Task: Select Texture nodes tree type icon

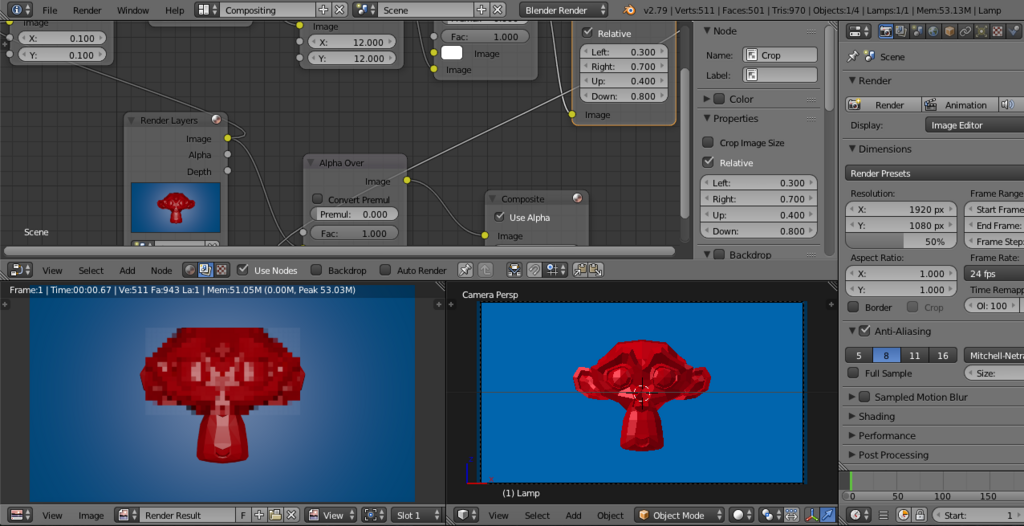Action: (x=221, y=270)
